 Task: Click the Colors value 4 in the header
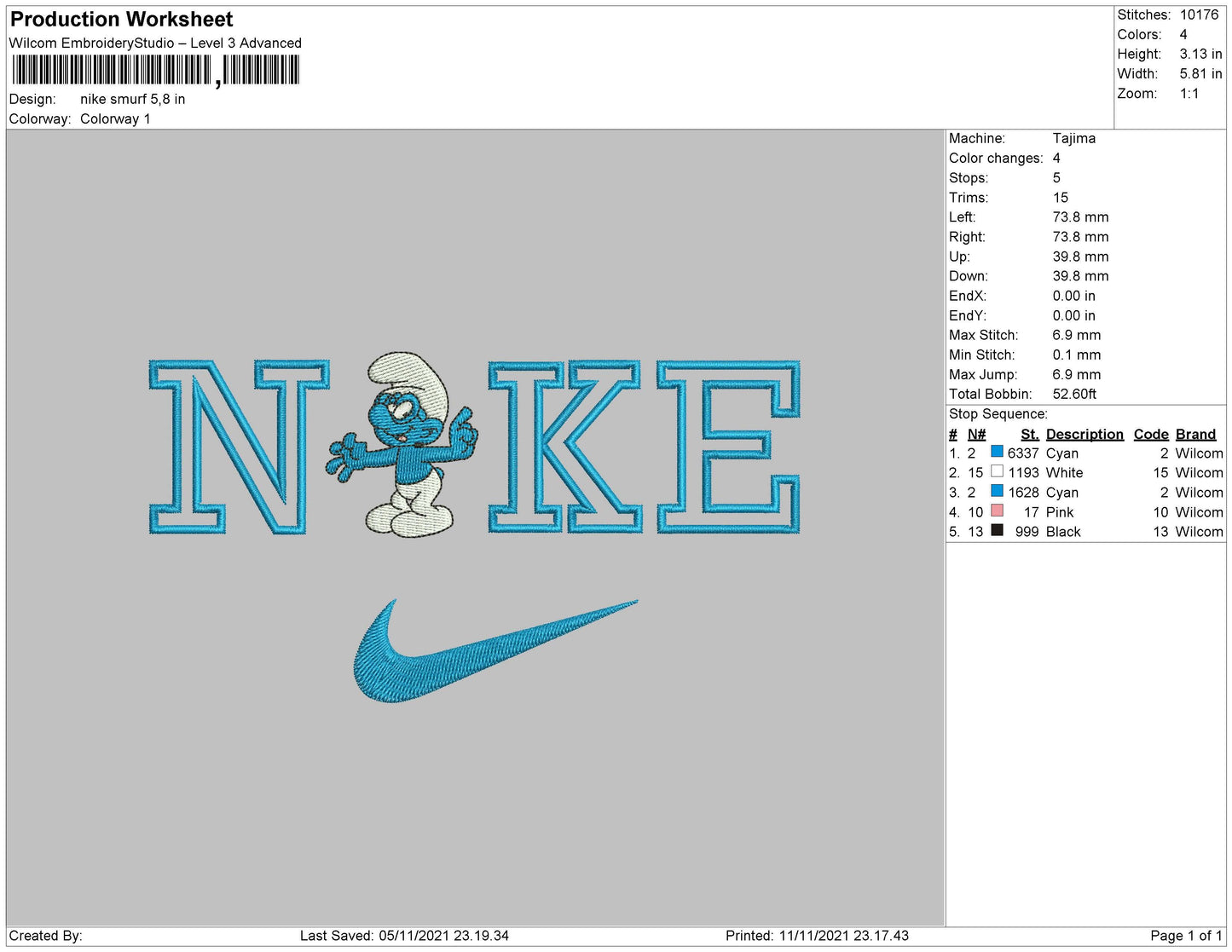click(1183, 34)
